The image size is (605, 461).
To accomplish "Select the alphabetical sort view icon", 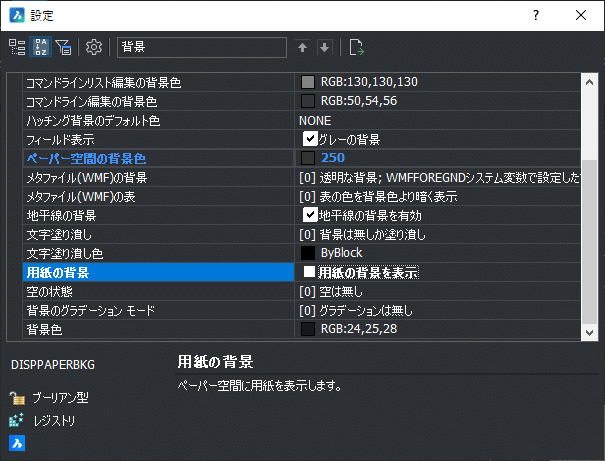I will tap(41, 47).
